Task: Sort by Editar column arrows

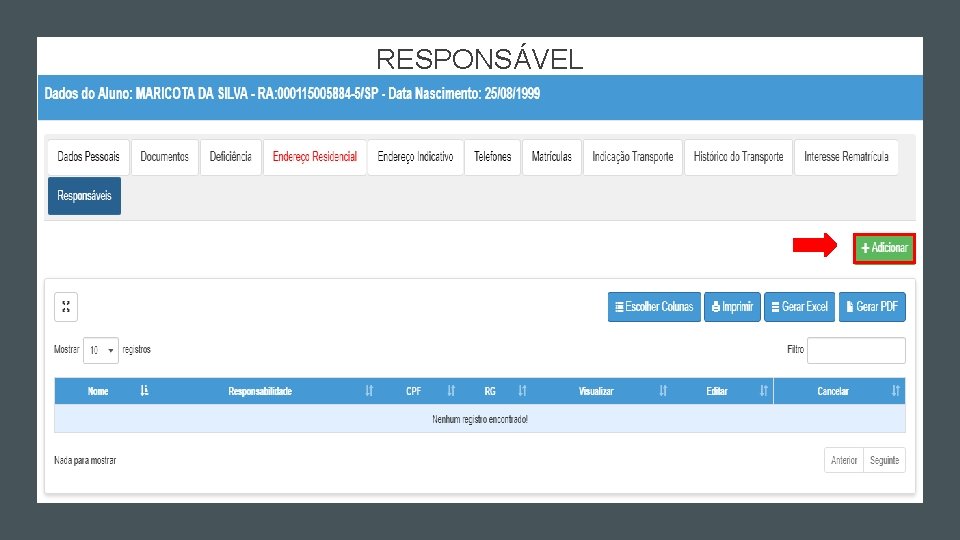Action: 763,391
